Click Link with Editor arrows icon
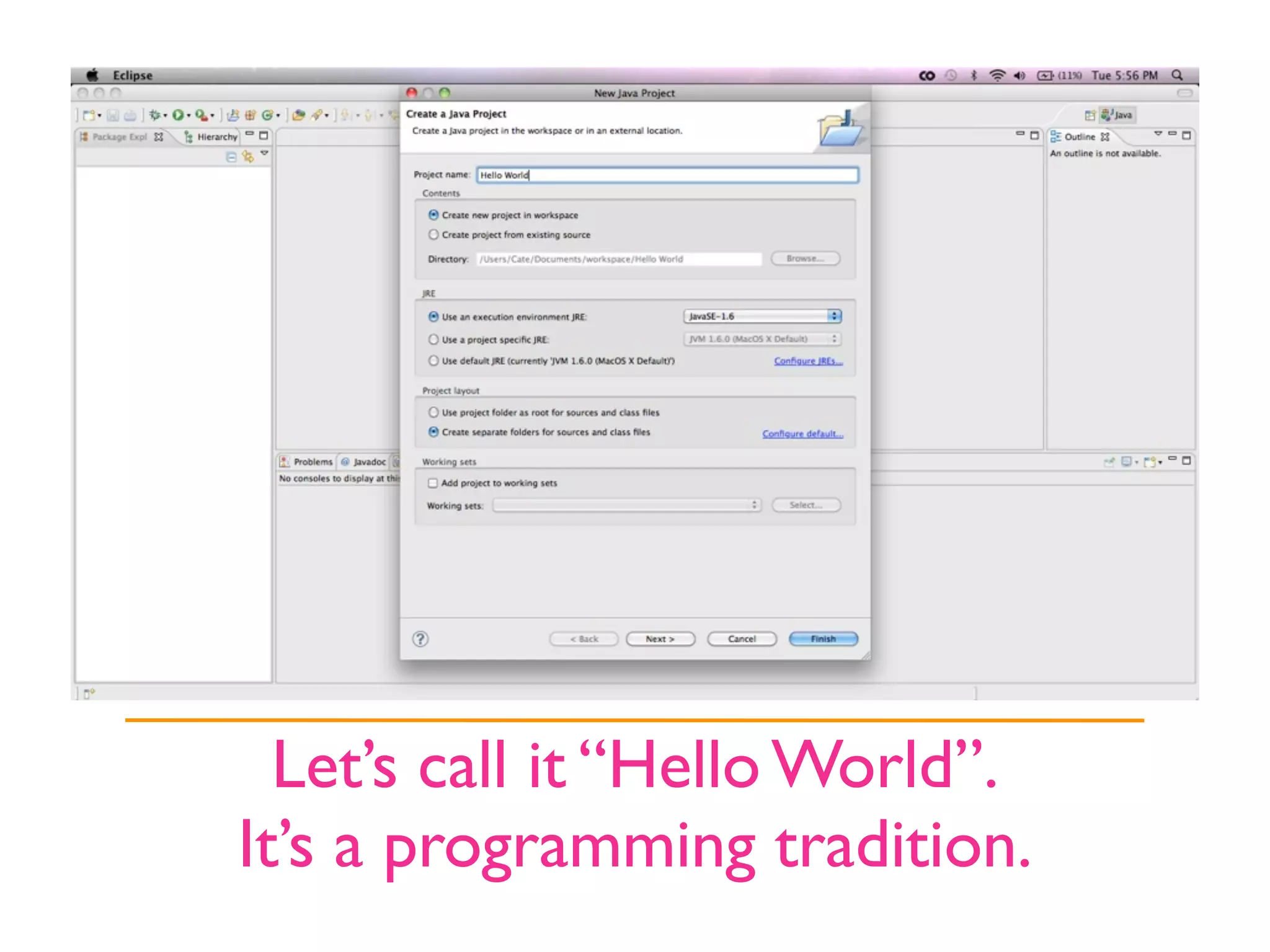Screen dimensions: 1270x952 pyautogui.click(x=248, y=157)
